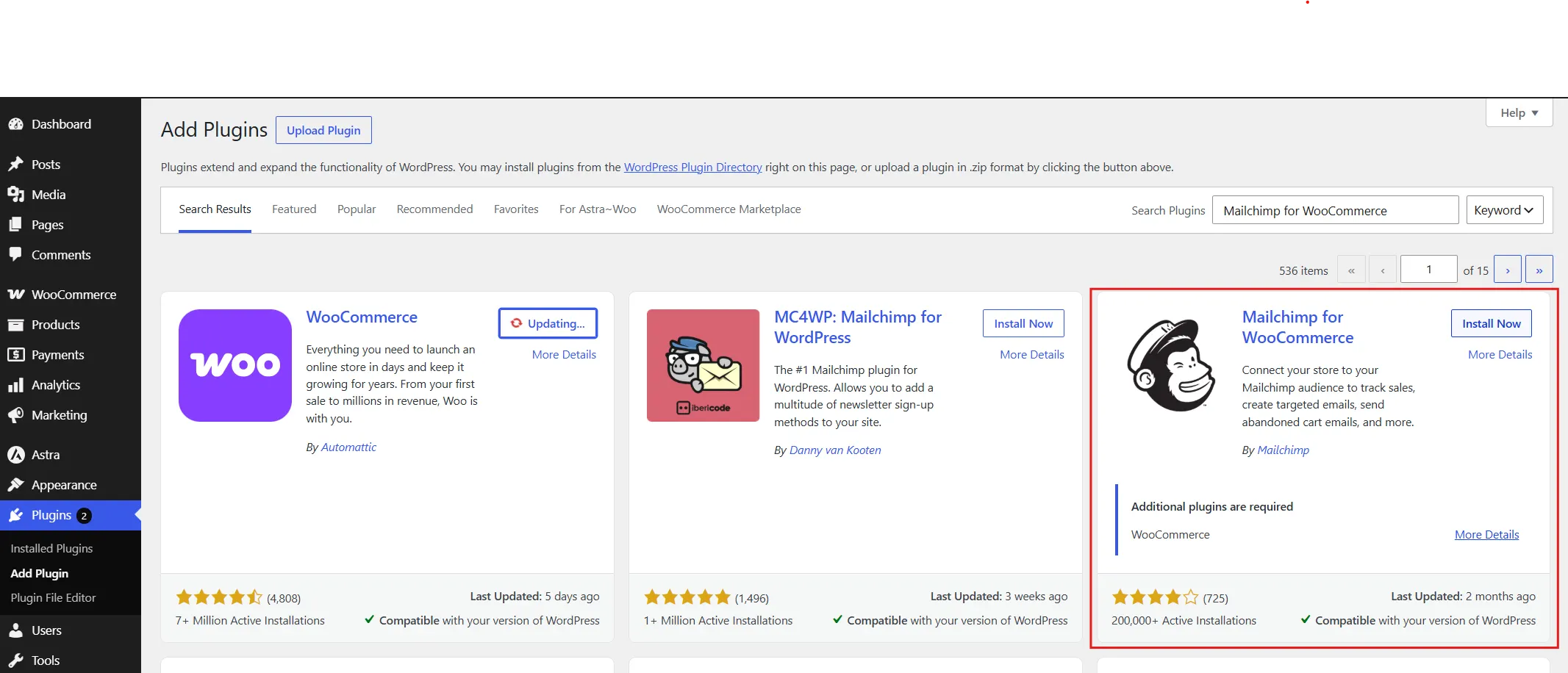Viewport: 1568px width, 673px height.
Task: Click the current page number field
Action: (1429, 269)
